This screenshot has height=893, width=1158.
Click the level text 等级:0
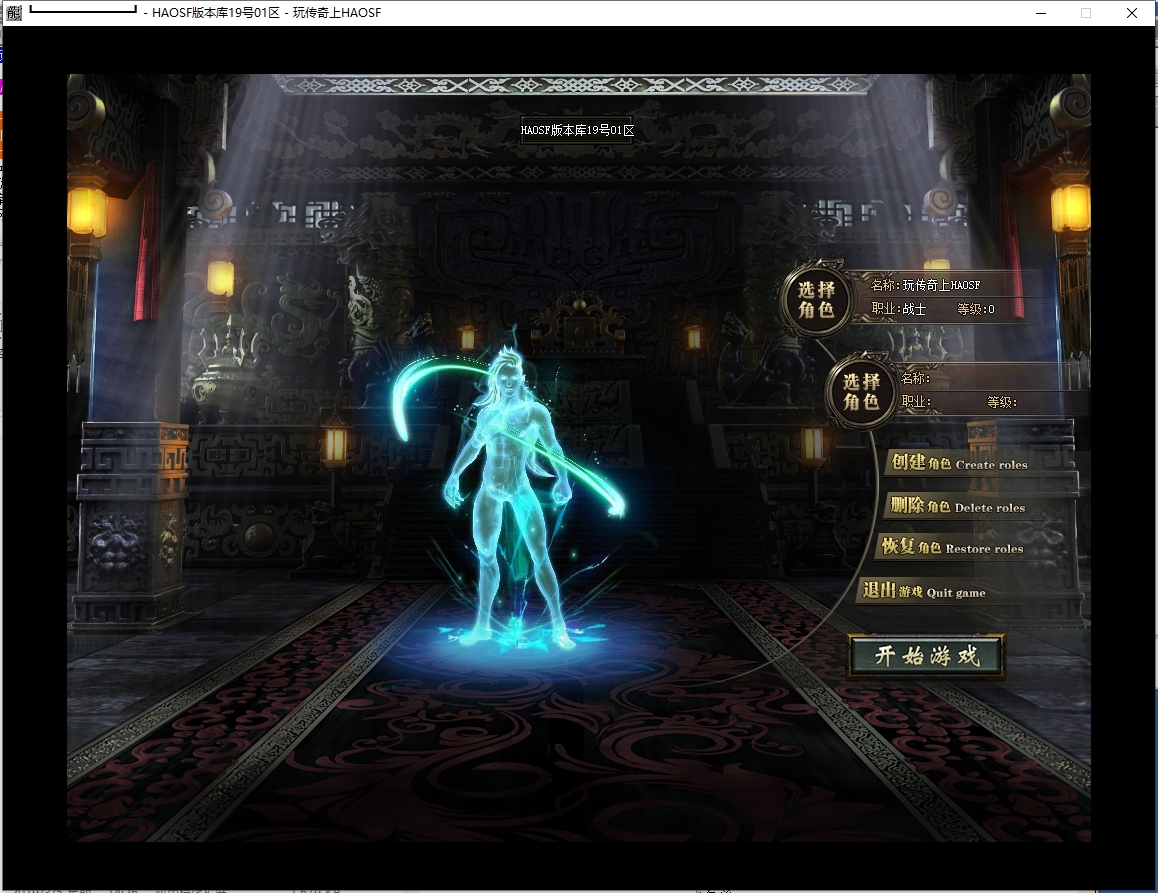(x=976, y=309)
